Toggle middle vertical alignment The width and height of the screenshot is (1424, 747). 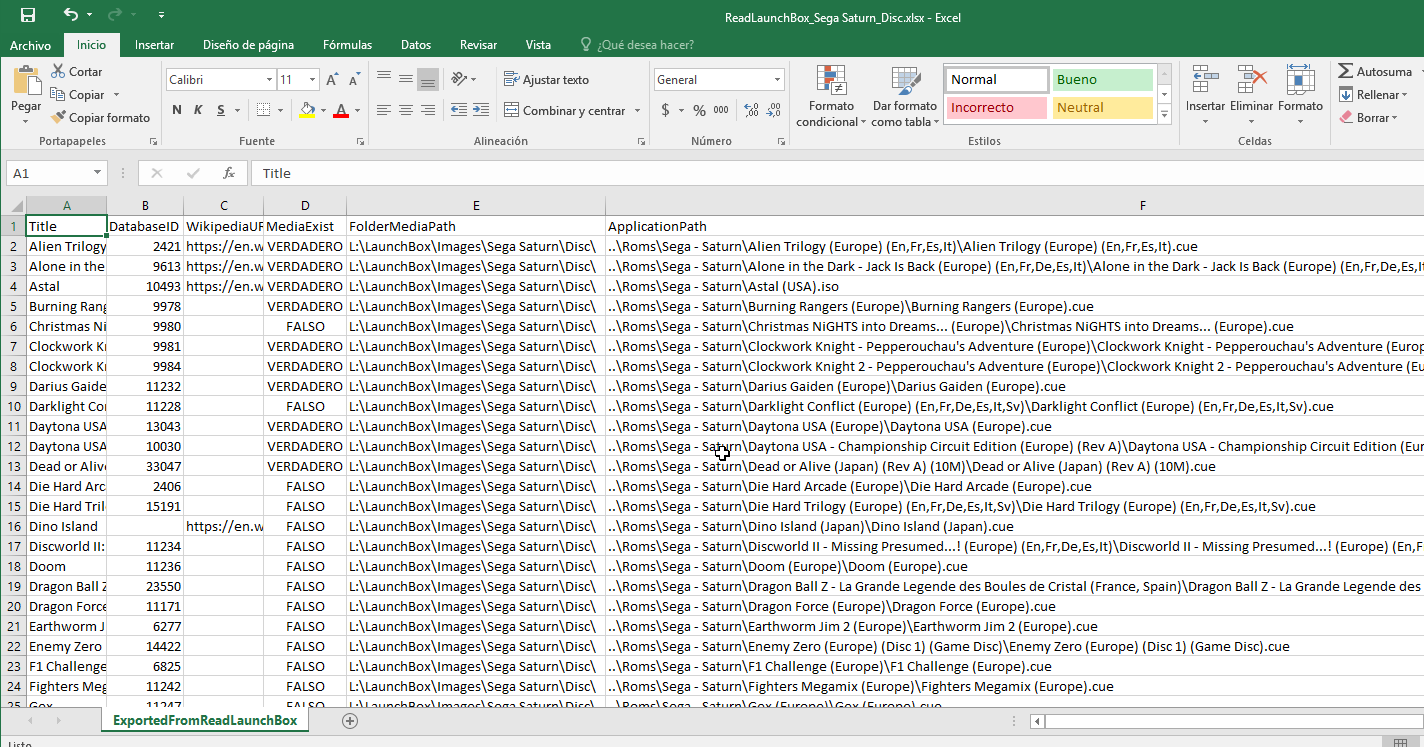pos(406,79)
